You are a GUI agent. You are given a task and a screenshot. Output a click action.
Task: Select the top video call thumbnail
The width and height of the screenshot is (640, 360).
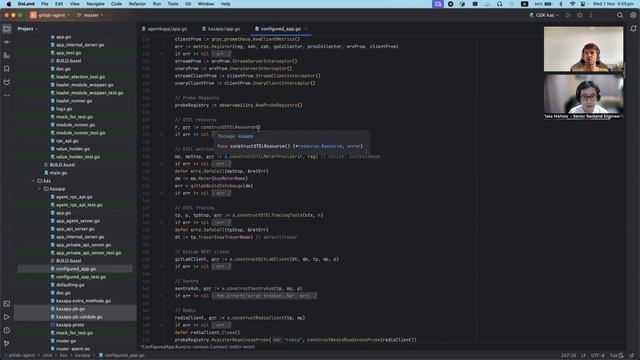point(583,49)
